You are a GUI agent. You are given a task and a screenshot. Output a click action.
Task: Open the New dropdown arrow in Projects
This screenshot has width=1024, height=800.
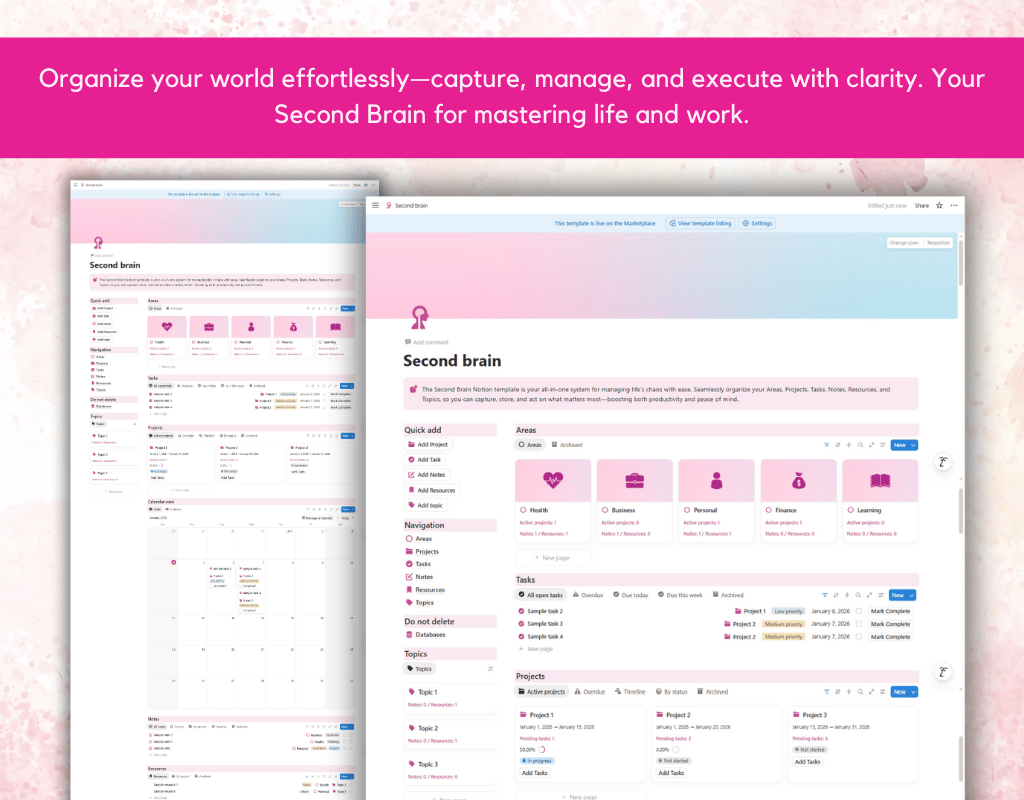pyautogui.click(x=913, y=692)
